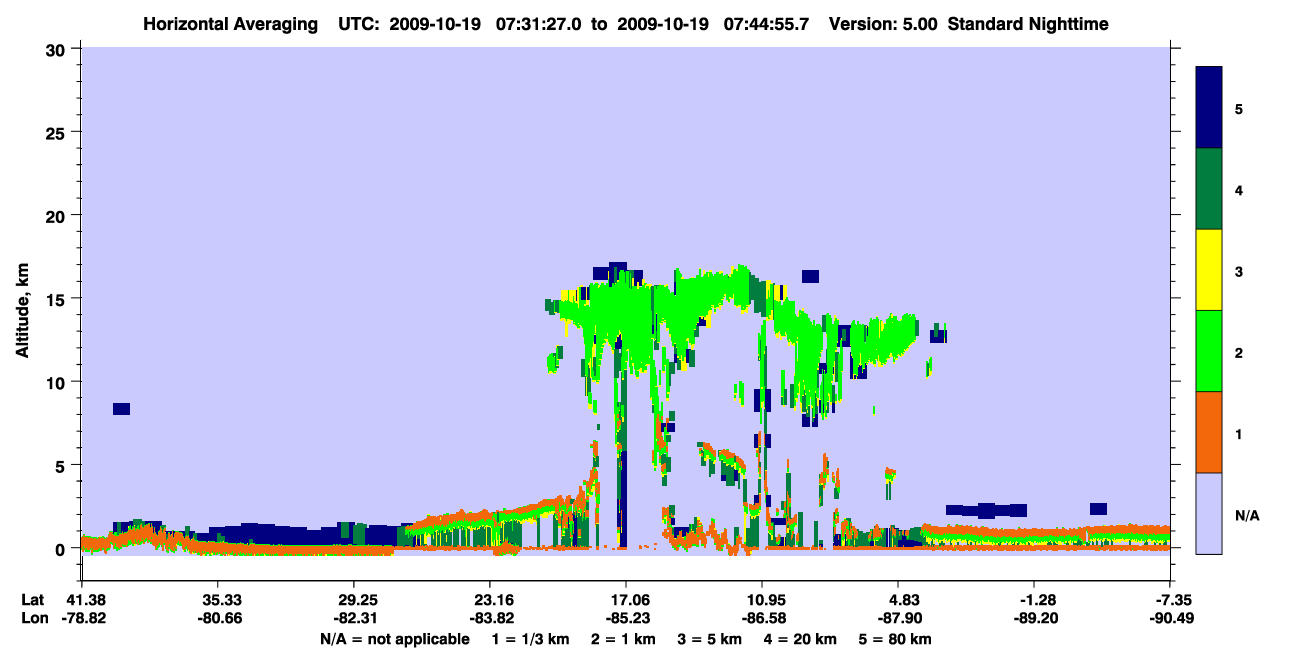1300x667 pixels.
Task: Click the yellow colorbar segment labeled 3
Action: (1209, 270)
